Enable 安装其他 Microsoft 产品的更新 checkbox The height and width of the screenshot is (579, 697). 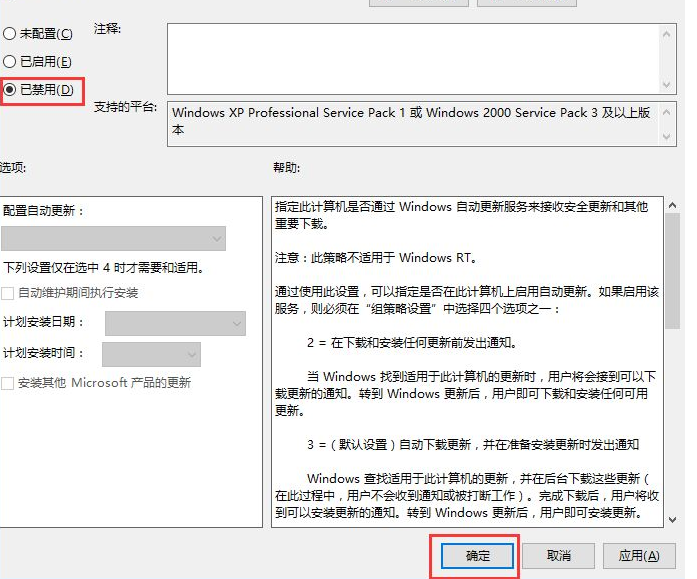tap(9, 383)
